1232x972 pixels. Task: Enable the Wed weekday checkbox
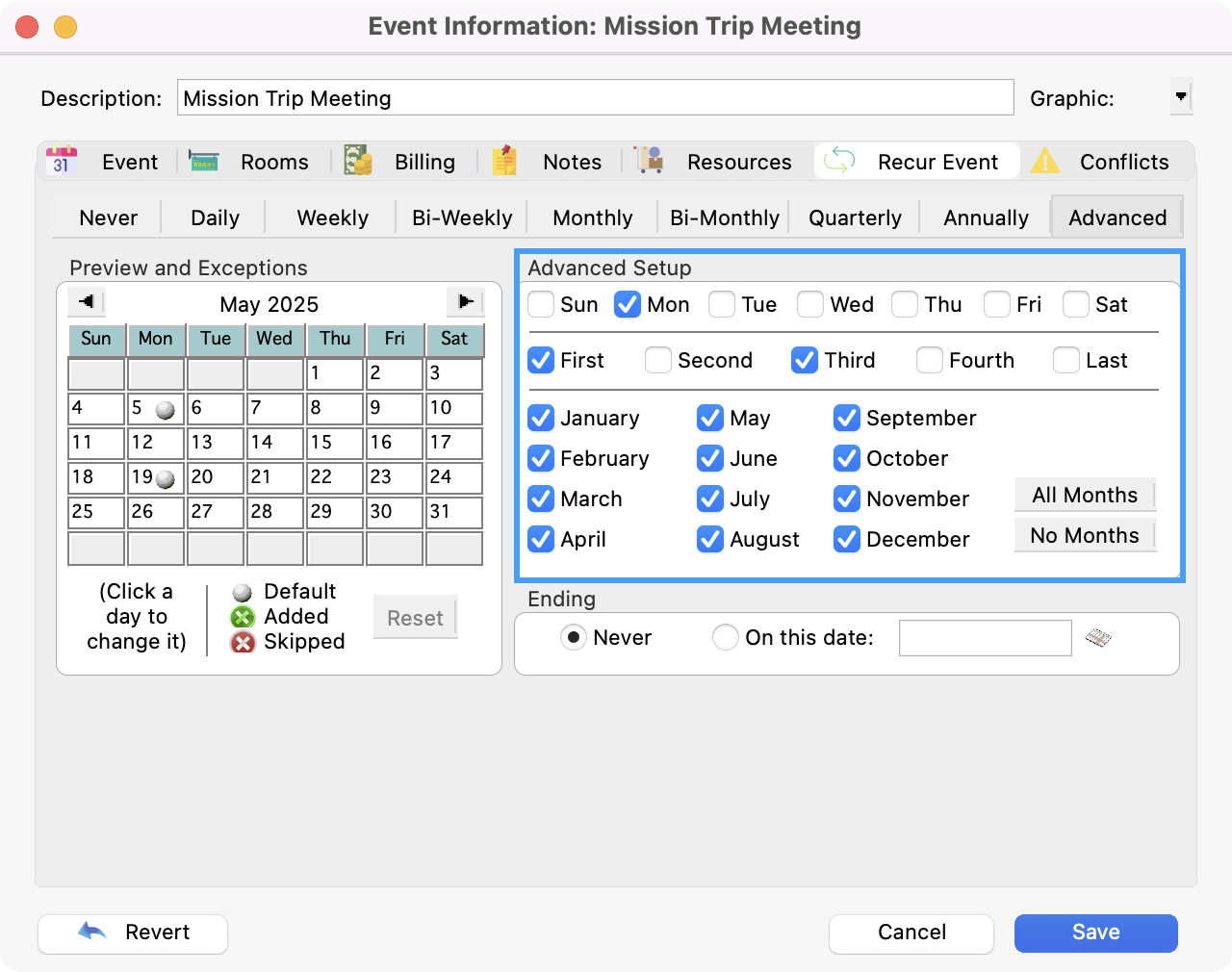coord(810,304)
